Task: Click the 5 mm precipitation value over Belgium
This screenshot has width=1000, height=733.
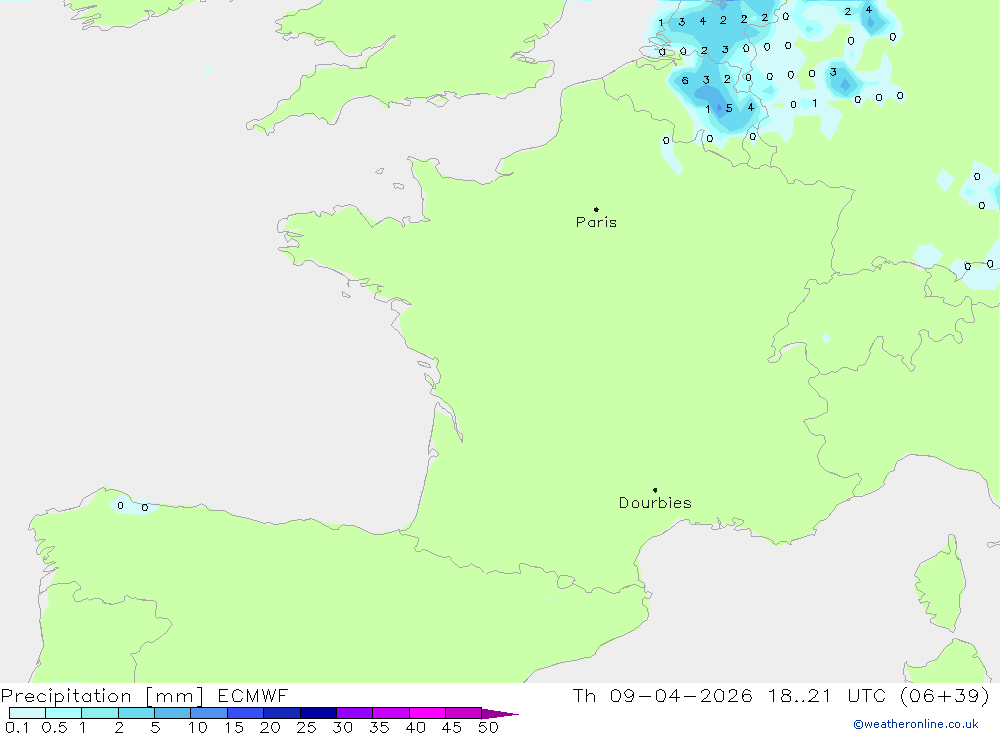Action: 729,108
